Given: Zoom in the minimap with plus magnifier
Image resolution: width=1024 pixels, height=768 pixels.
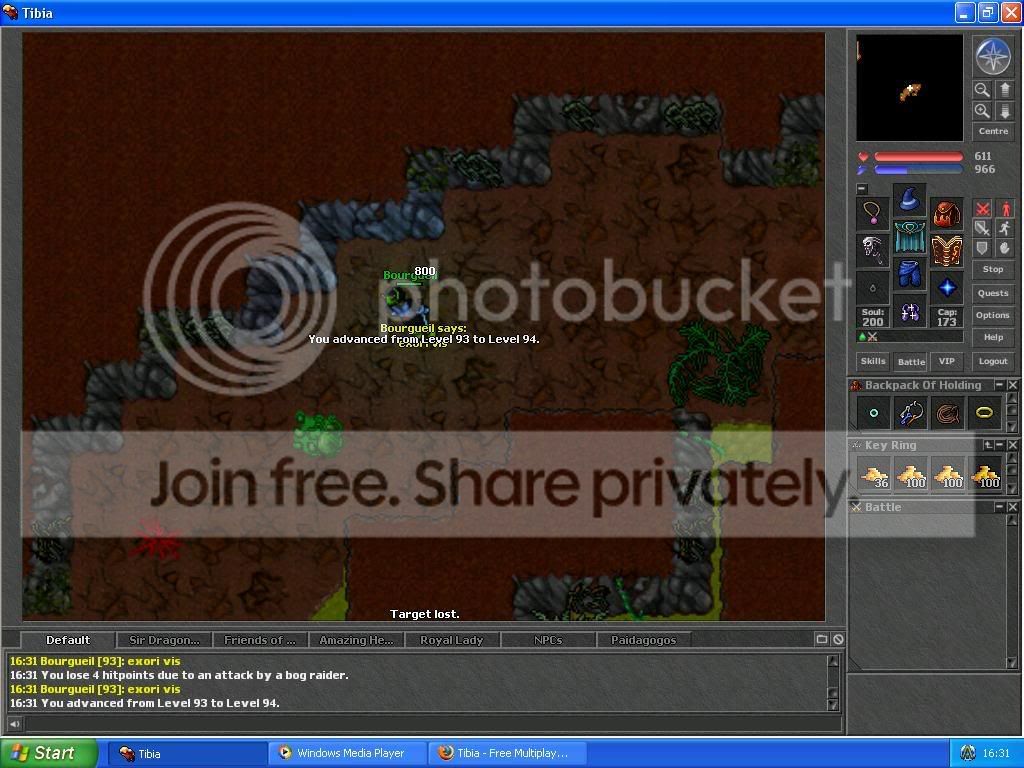Looking at the screenshot, I should (x=982, y=110).
